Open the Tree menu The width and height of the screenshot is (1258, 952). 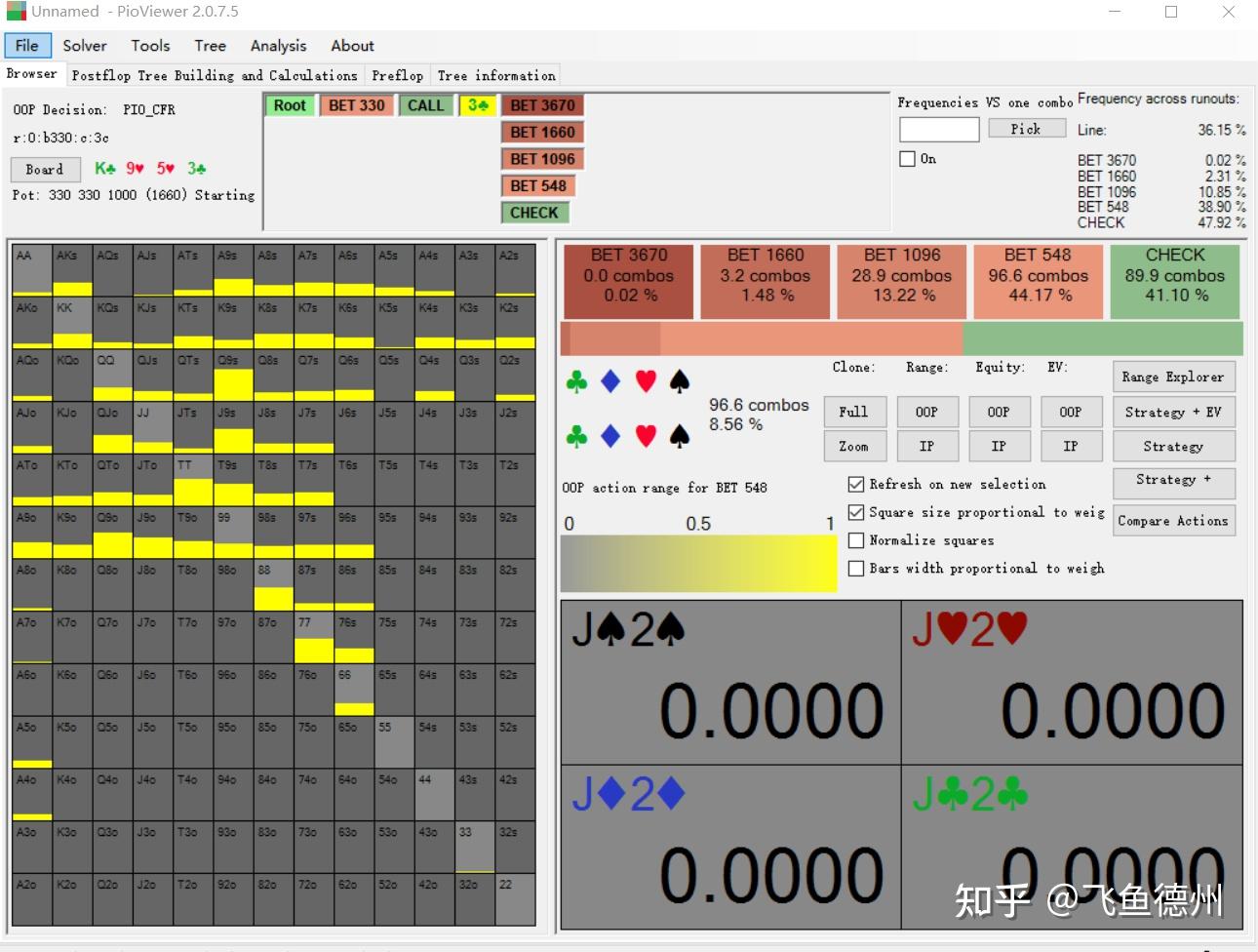[x=210, y=46]
